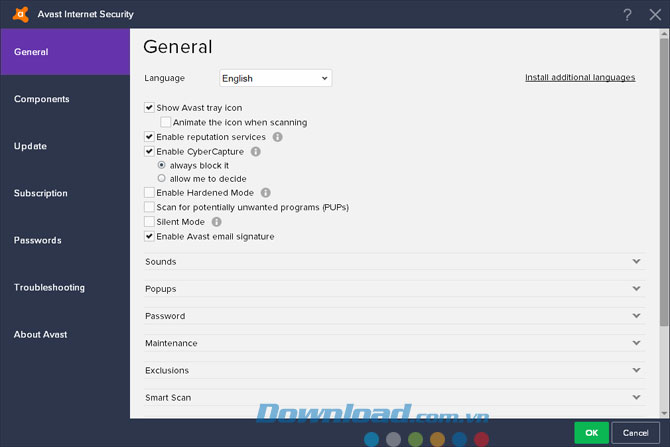The width and height of the screenshot is (670, 447).
Task: Expand the Sounds section
Action: 394,262
